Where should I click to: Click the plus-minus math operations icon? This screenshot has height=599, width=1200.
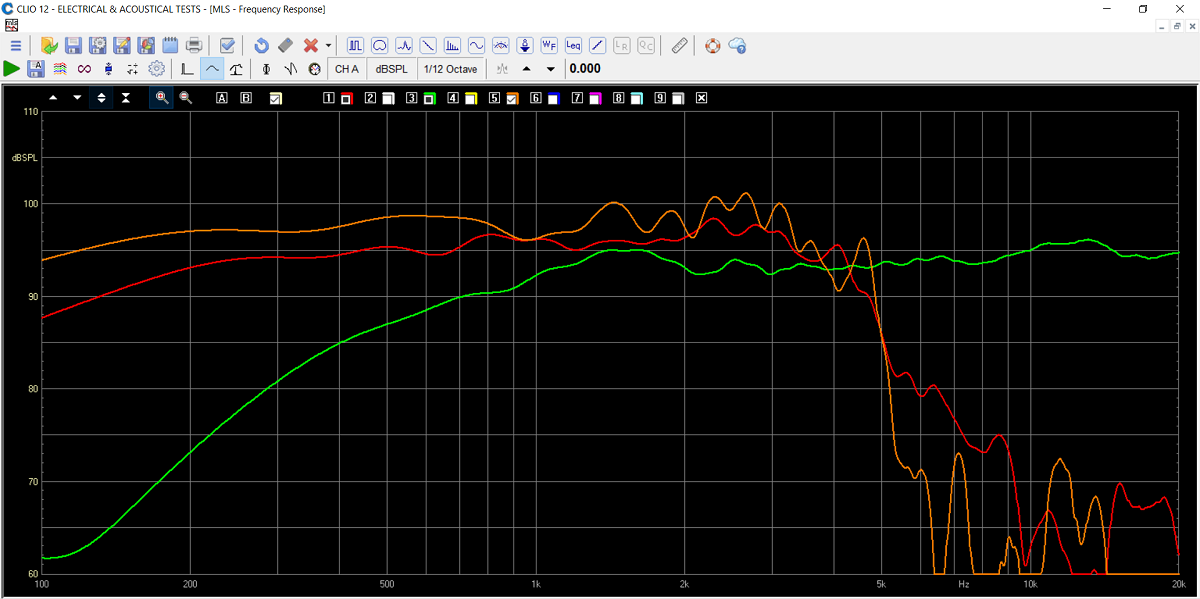pyautogui.click(x=132, y=69)
